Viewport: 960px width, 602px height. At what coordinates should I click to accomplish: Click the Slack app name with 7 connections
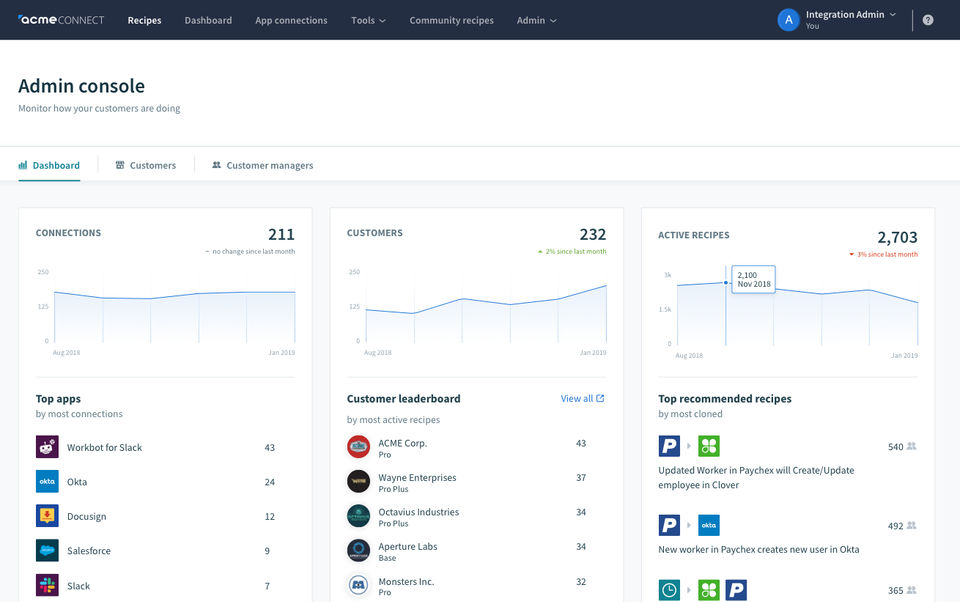(x=78, y=586)
